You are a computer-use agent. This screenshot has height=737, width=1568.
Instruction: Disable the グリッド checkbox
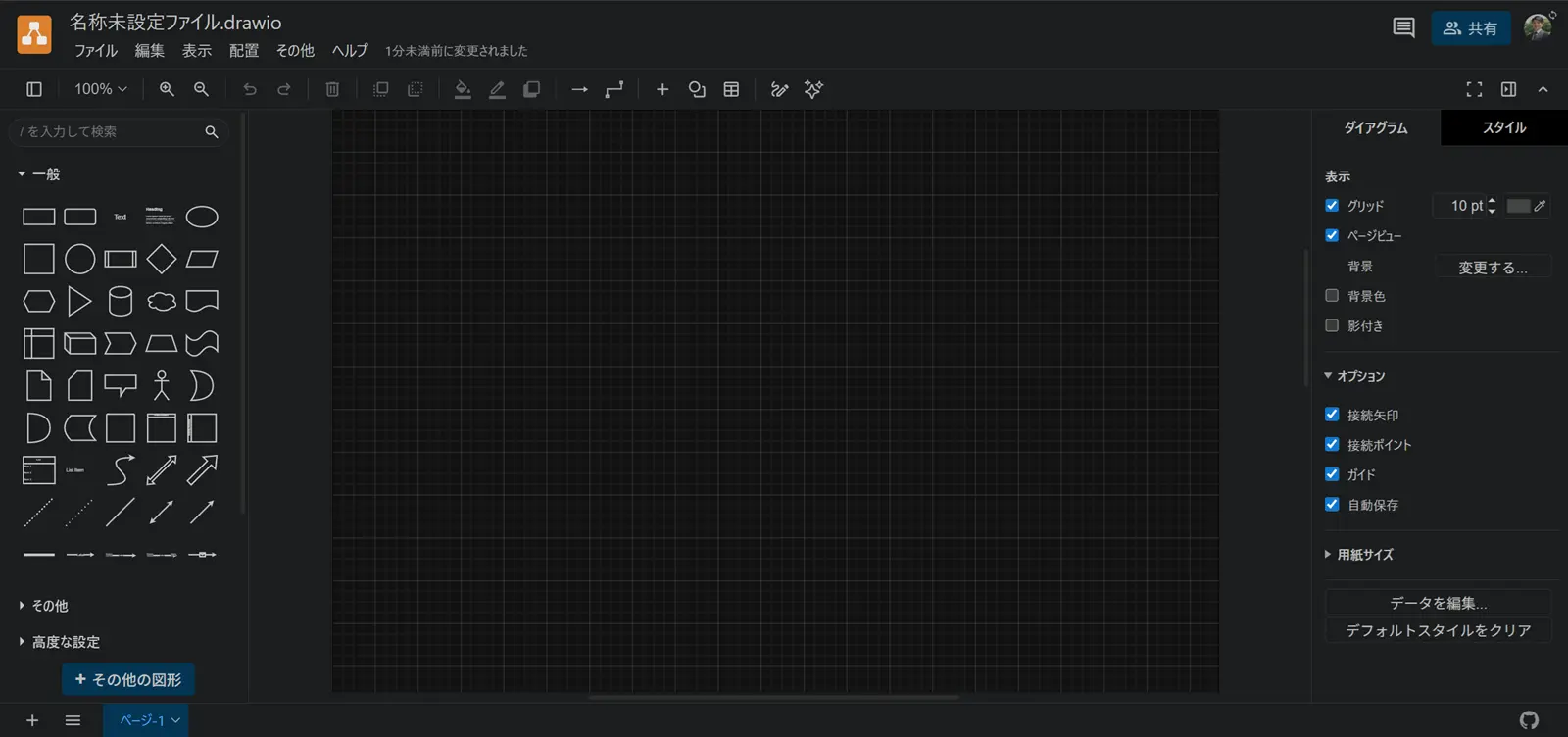click(1332, 206)
